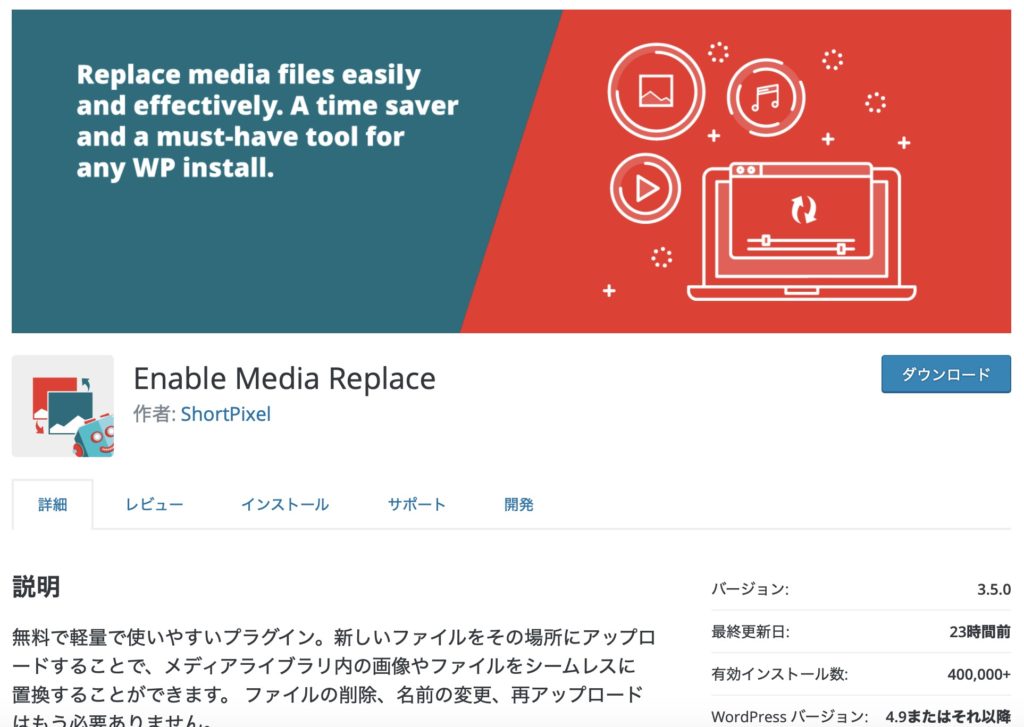This screenshot has height=727, width=1024.
Task: Click the picture icon circle in the banner
Action: [x=655, y=91]
